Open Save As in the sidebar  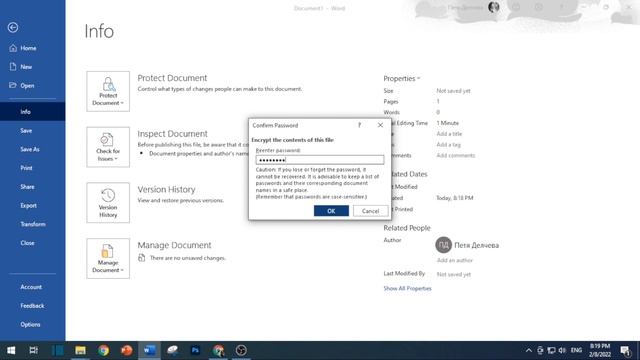point(30,149)
